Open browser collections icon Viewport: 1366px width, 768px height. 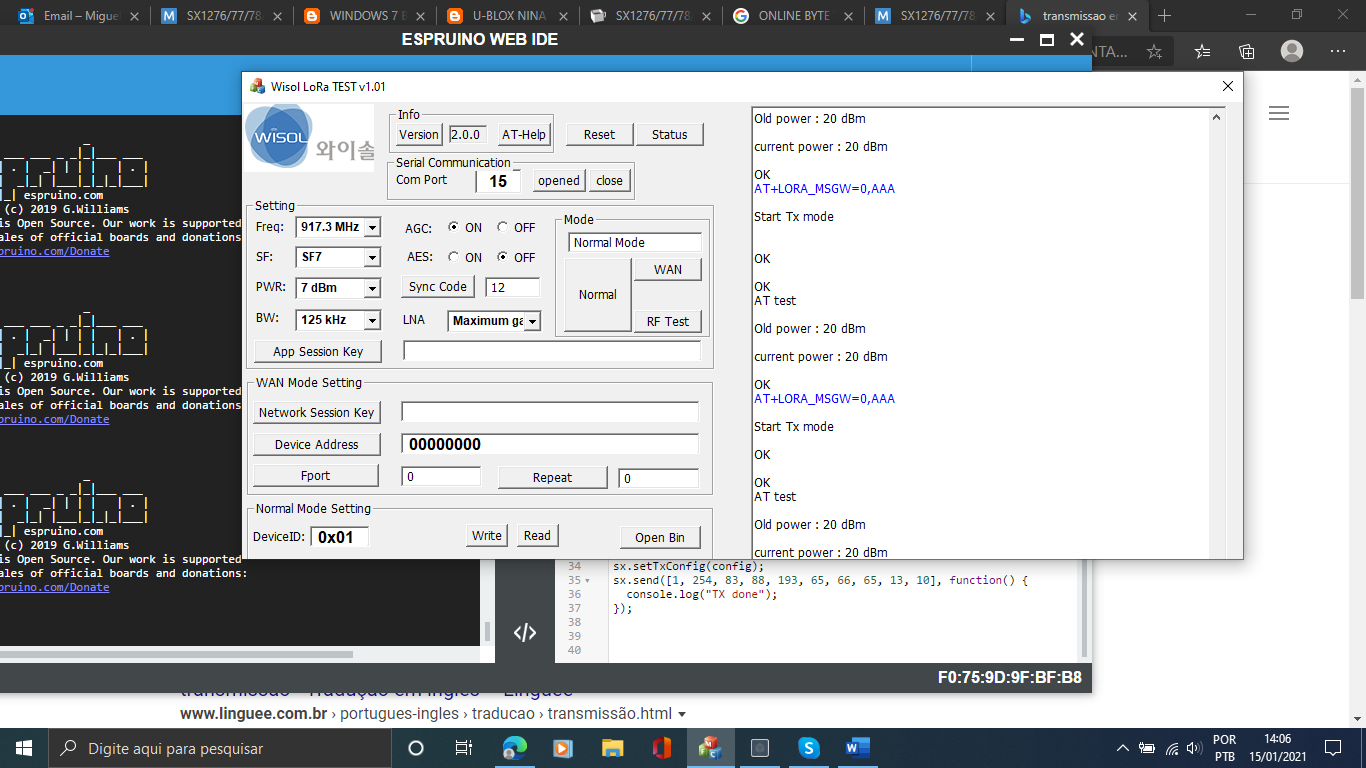pos(1247,51)
